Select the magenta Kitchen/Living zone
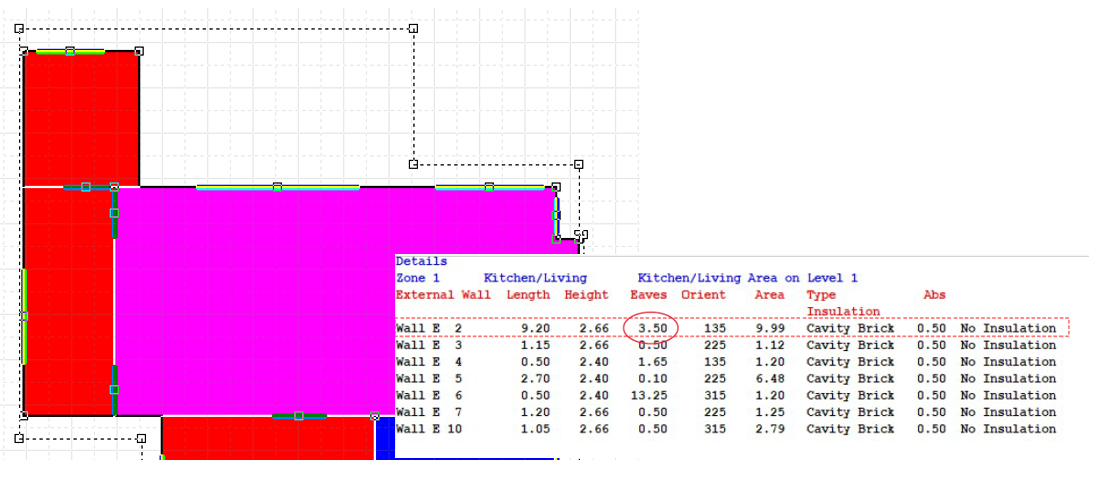Viewport: 1102px width, 479px height. [250, 300]
